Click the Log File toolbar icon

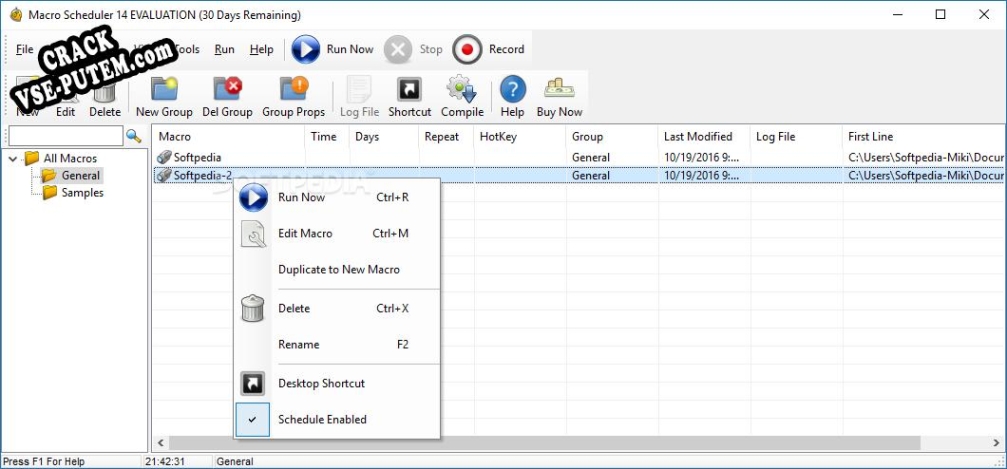[360, 89]
